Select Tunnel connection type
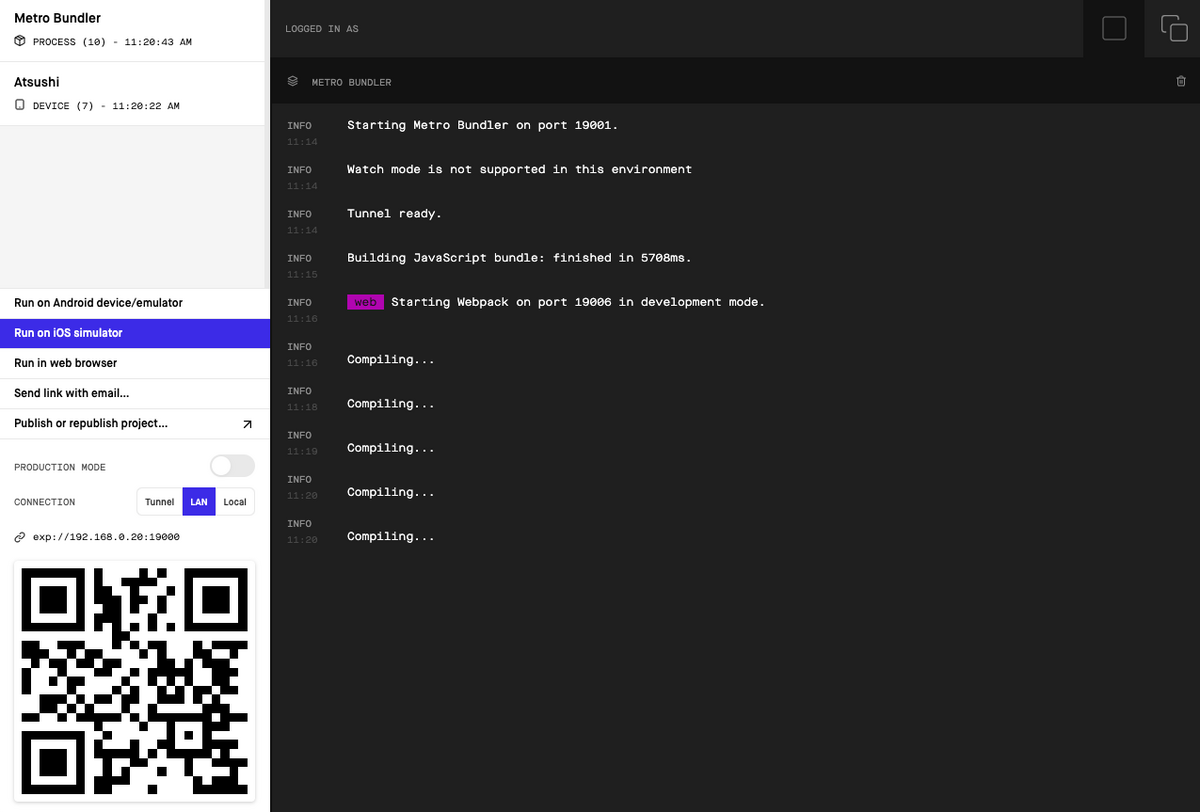The image size is (1200, 812). pos(159,502)
